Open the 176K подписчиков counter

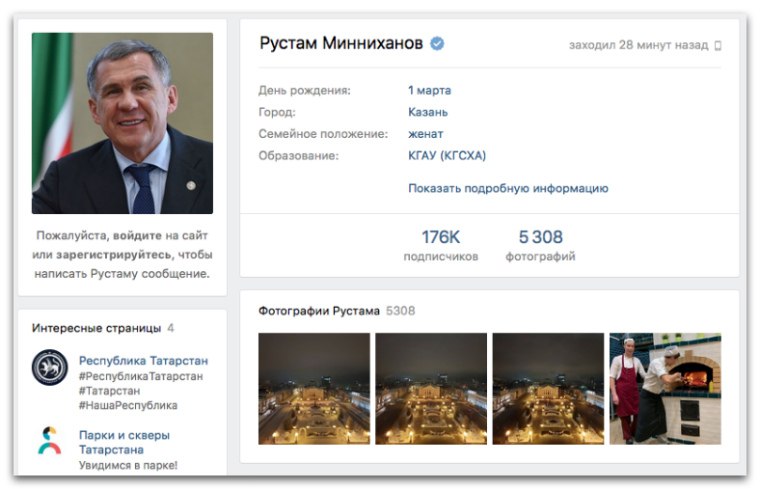click(441, 245)
